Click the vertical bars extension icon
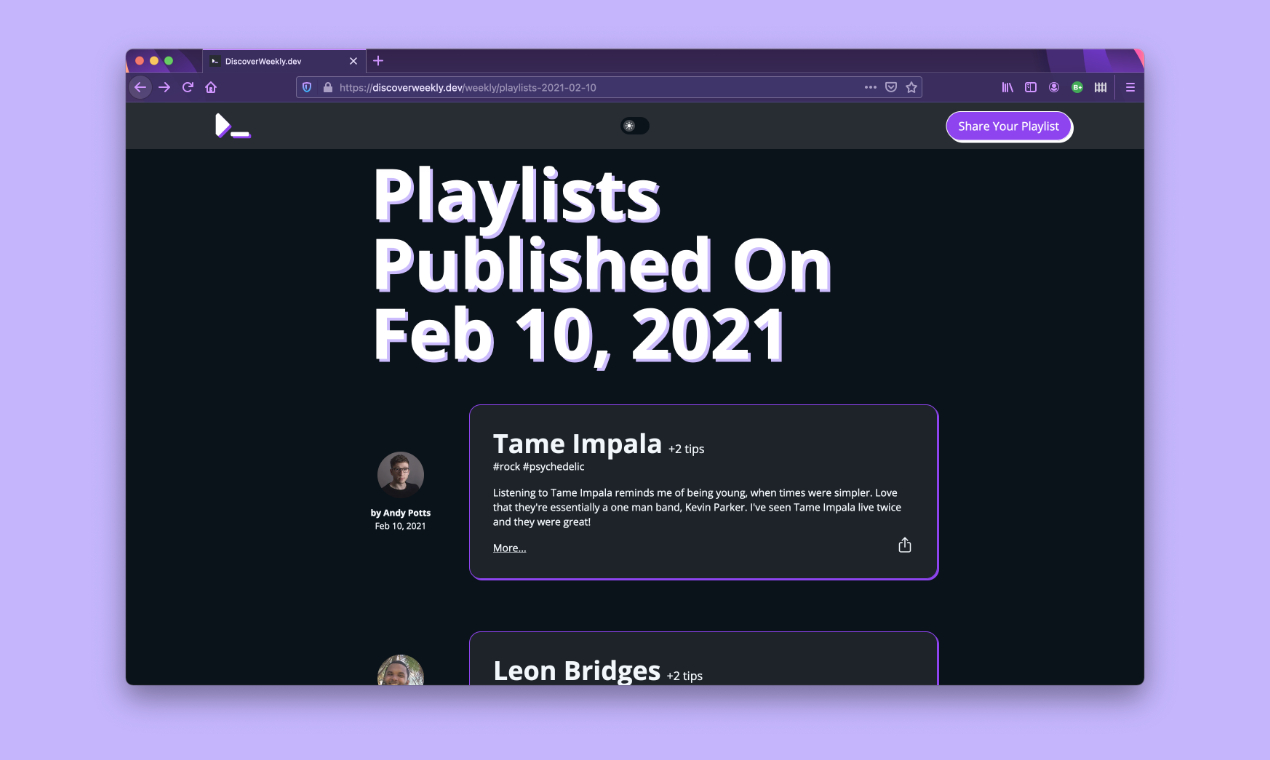 click(x=1100, y=87)
